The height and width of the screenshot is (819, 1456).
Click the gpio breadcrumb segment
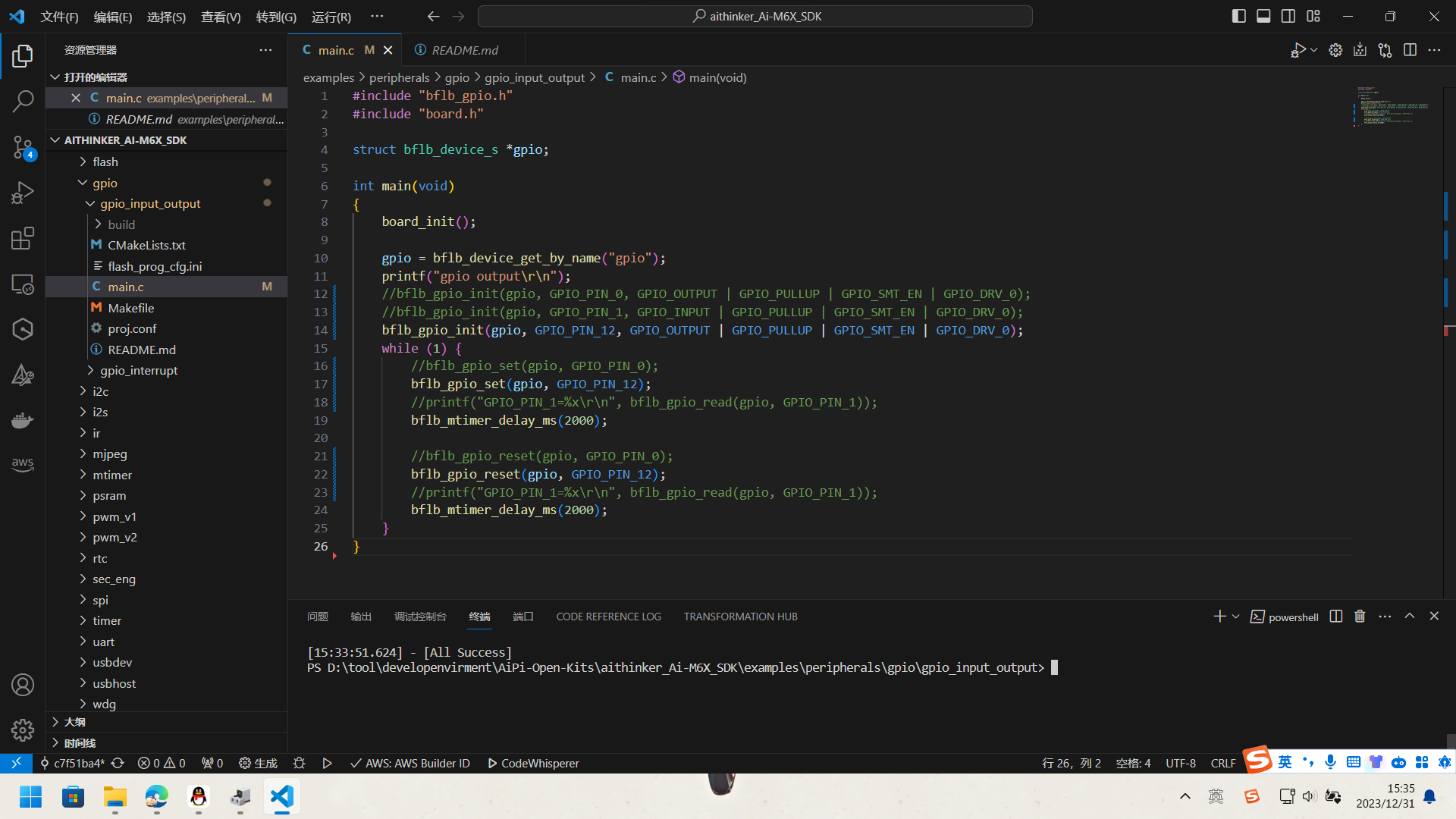coord(457,77)
